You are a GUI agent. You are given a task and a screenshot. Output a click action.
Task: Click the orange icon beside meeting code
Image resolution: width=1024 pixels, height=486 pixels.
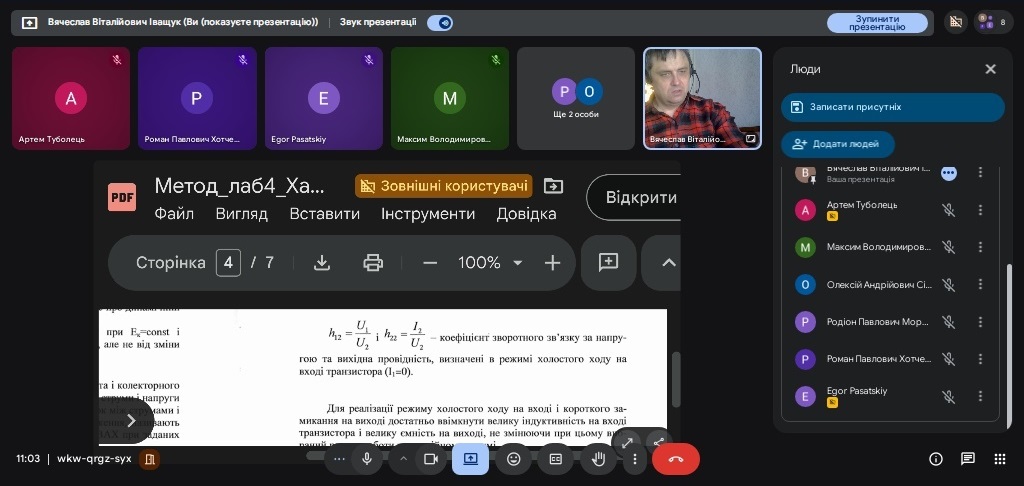150,459
